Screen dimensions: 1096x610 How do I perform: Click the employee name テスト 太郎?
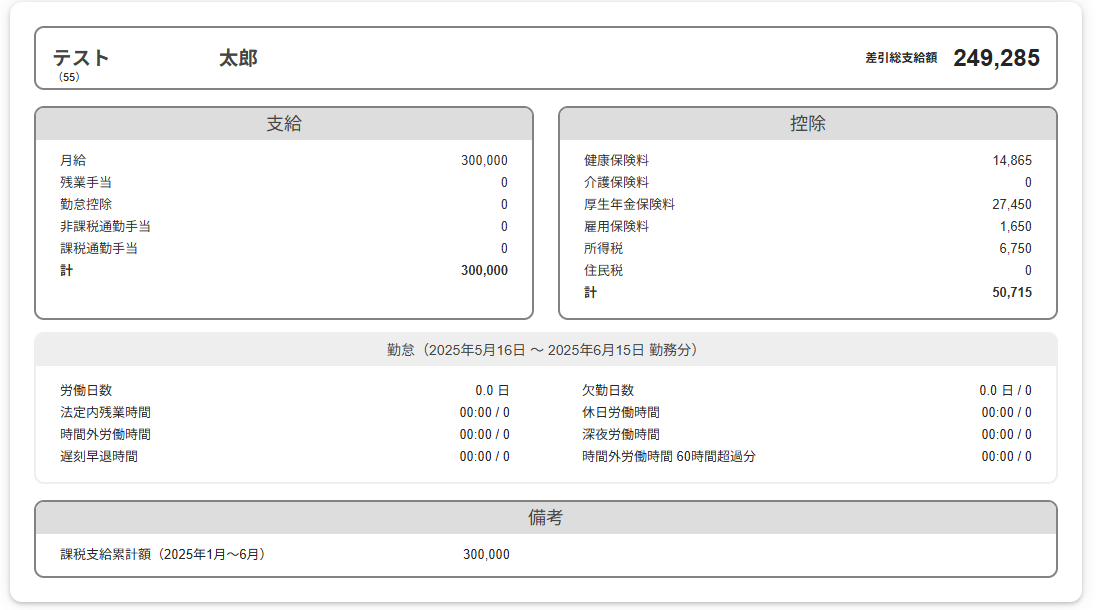[x=155, y=58]
